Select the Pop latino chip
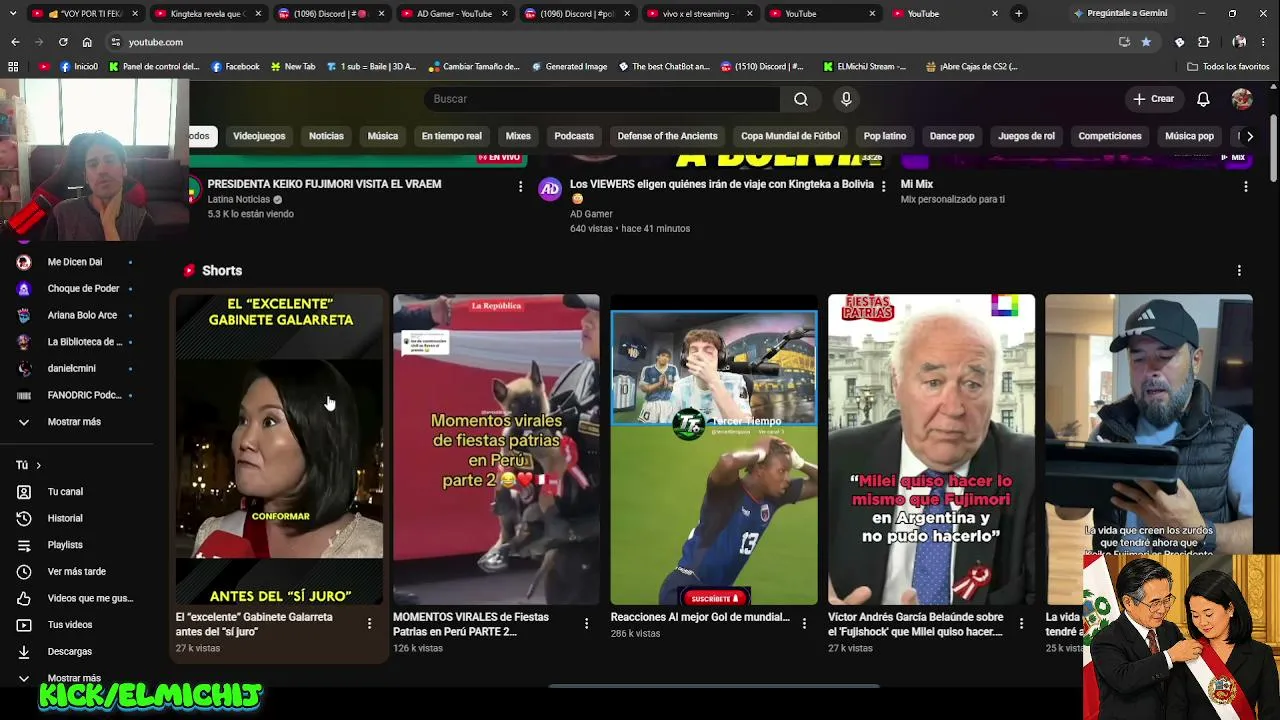Screen dimensions: 1280x720 click(x=885, y=136)
